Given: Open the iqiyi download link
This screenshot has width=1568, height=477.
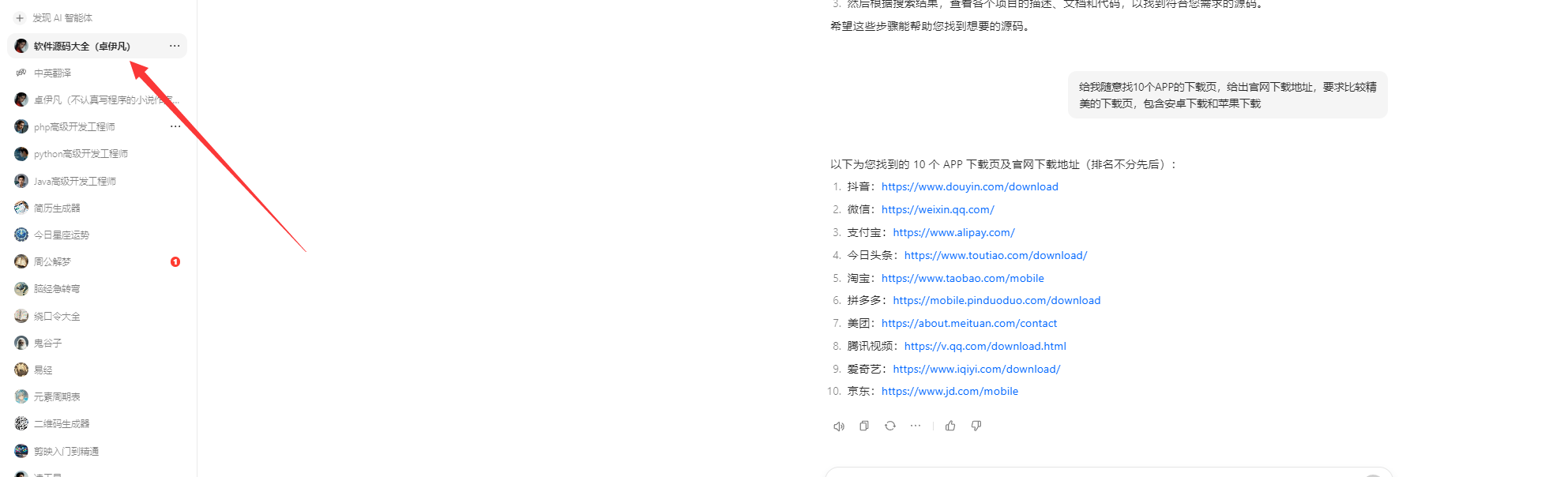Looking at the screenshot, I should coord(976,369).
